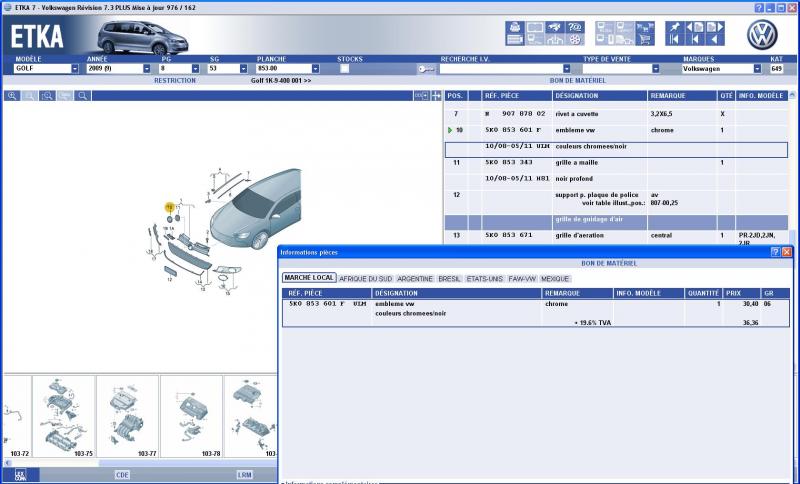Screen dimensions: 800x484
Task: Jump to first with the bar-arrow icon
Action: click(675, 39)
